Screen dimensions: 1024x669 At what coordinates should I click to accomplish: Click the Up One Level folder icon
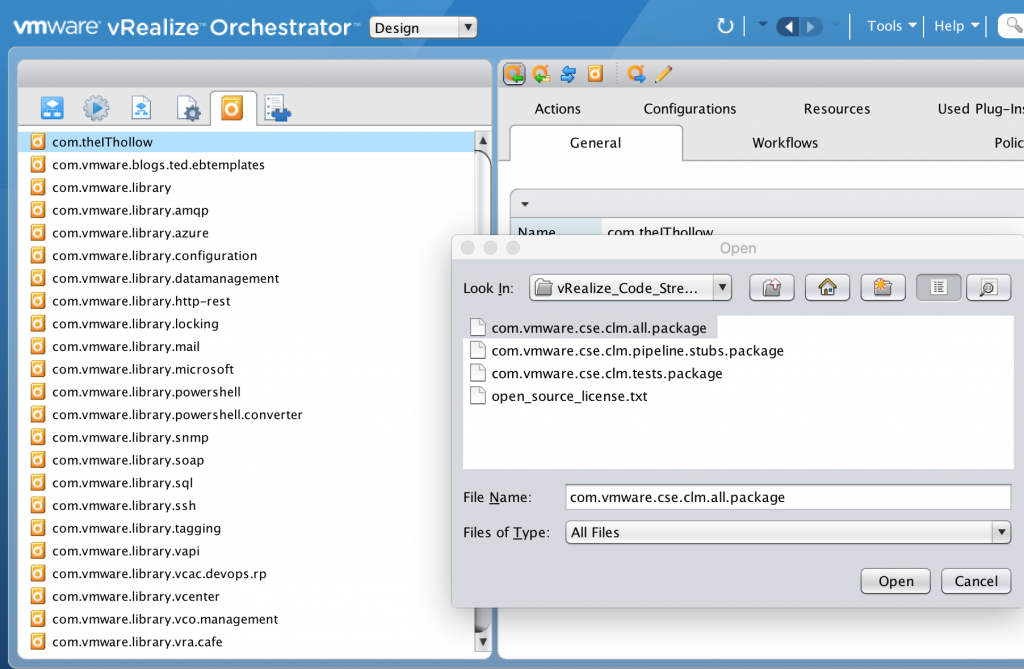click(x=771, y=288)
